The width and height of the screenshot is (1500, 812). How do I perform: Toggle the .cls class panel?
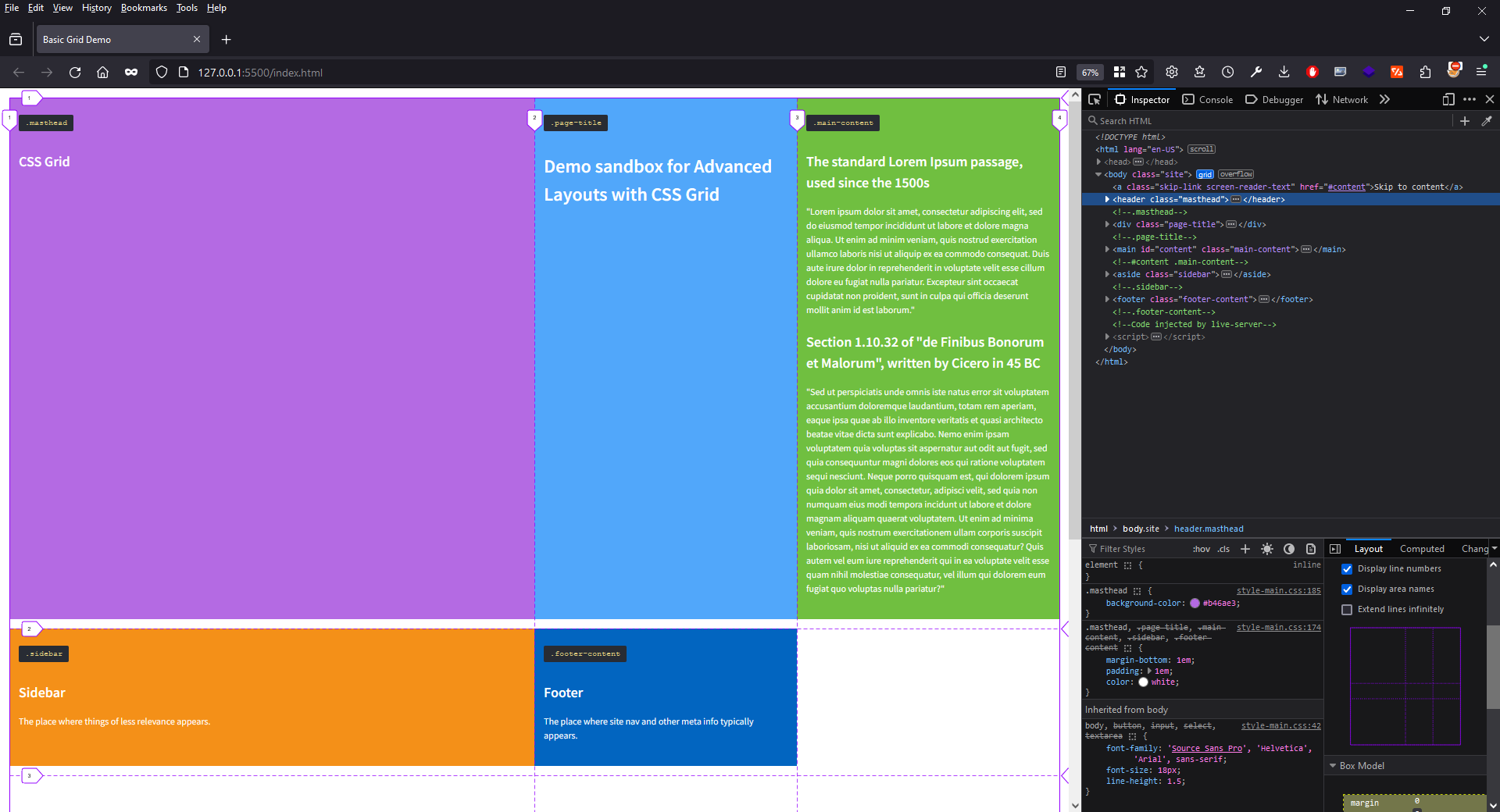(x=1223, y=549)
